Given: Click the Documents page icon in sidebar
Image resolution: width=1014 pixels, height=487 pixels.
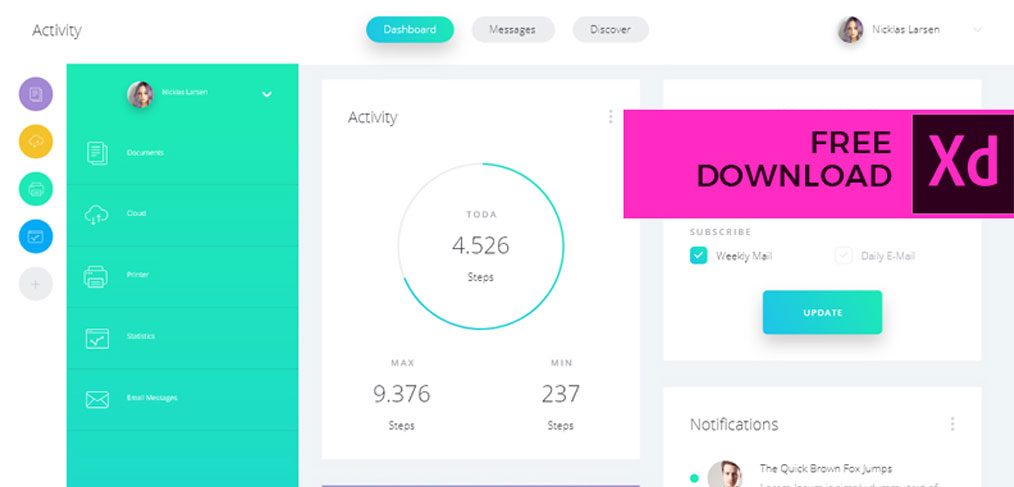Looking at the screenshot, I should tap(97, 153).
